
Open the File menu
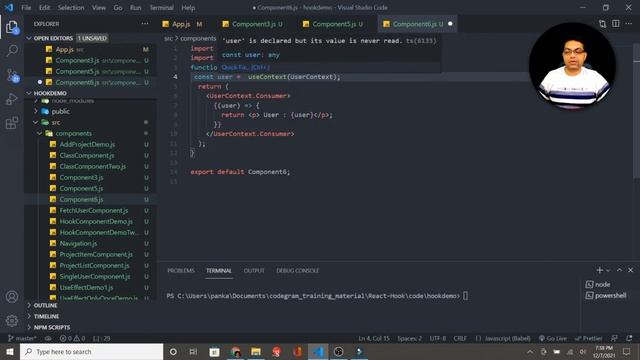click(26, 7)
